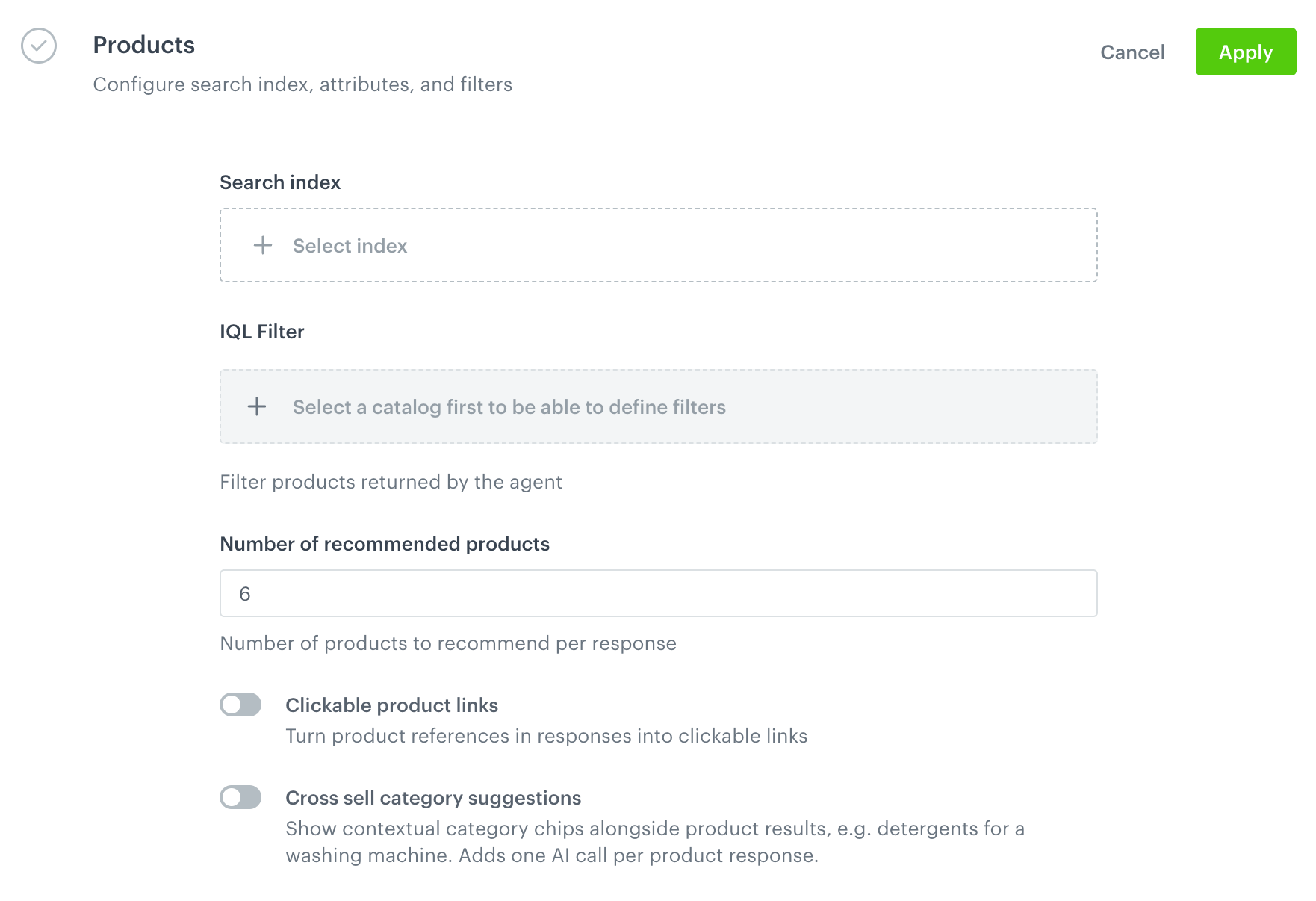Click the Products section checkmark circle icon
Viewport: 1316px width, 901px height.
39,46
